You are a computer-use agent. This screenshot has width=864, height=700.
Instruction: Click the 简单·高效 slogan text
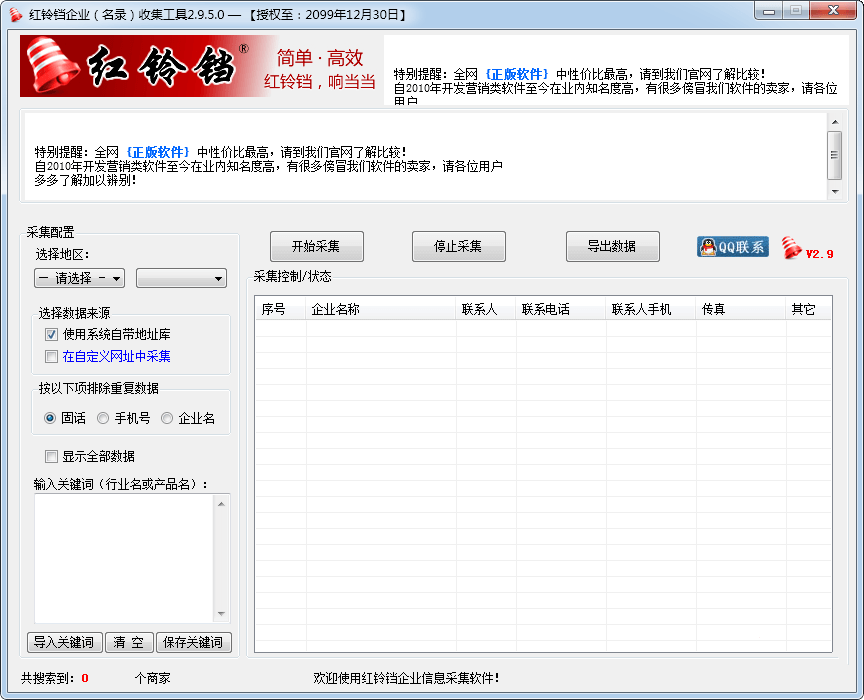click(x=320, y=58)
